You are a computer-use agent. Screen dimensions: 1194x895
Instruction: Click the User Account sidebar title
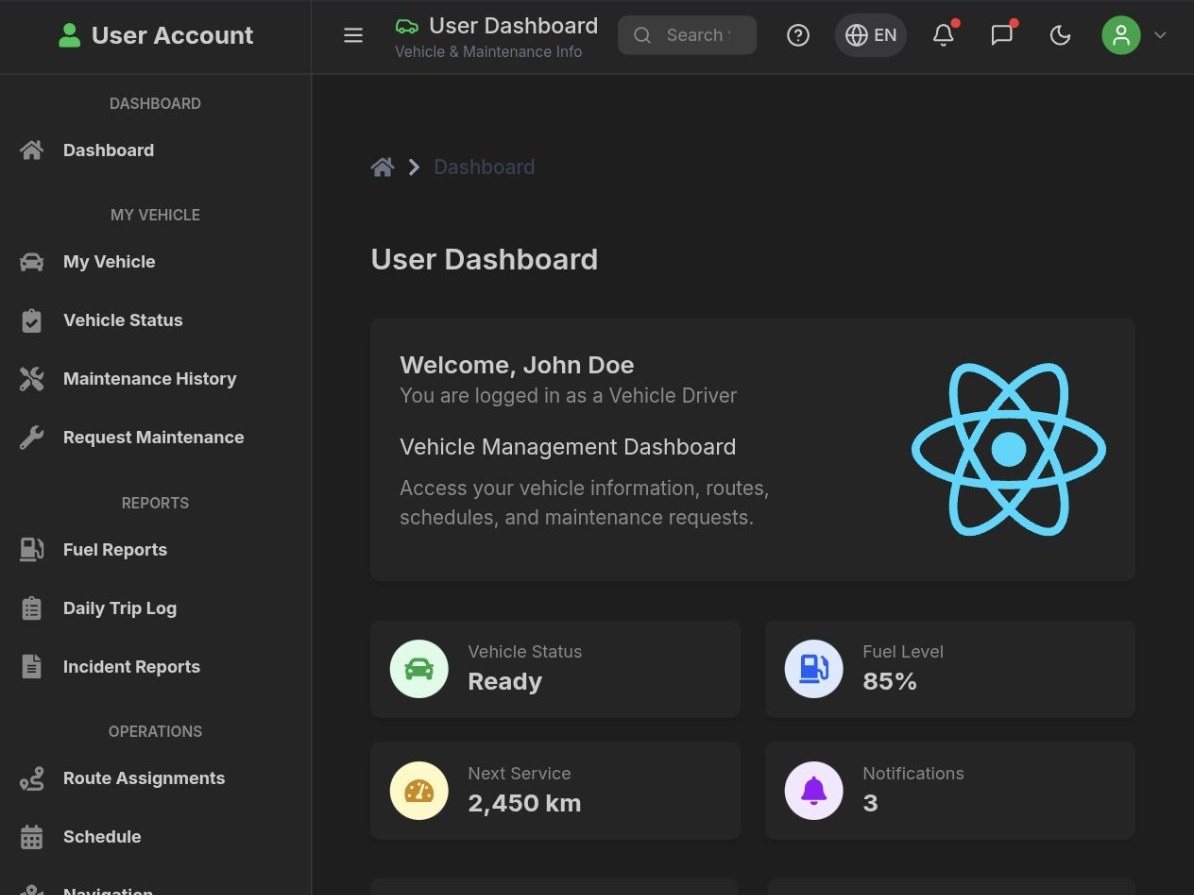pos(172,35)
